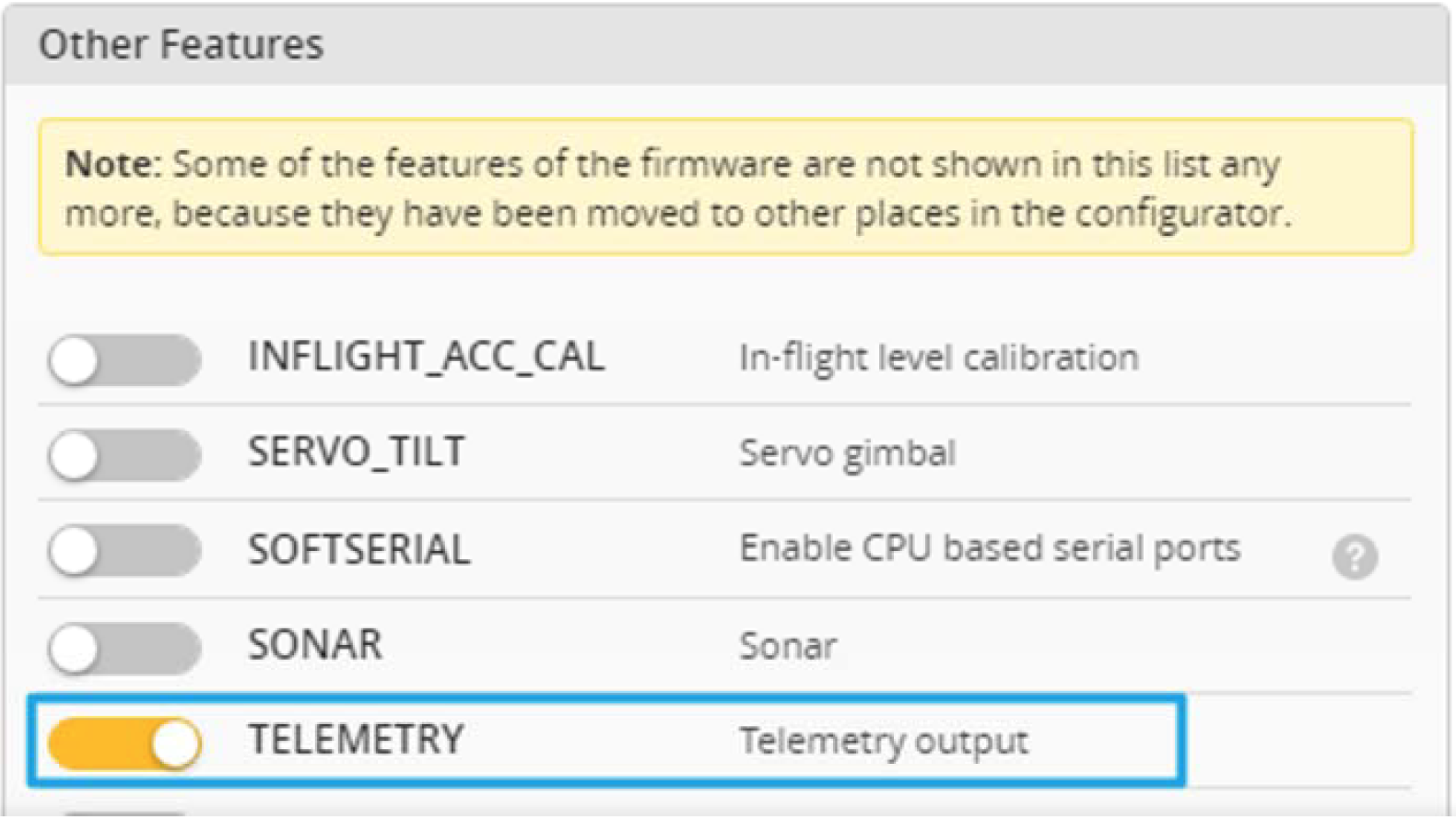Click the Telemetry output description
Image resolution: width=1456 pixels, height=820 pixels.
[884, 742]
